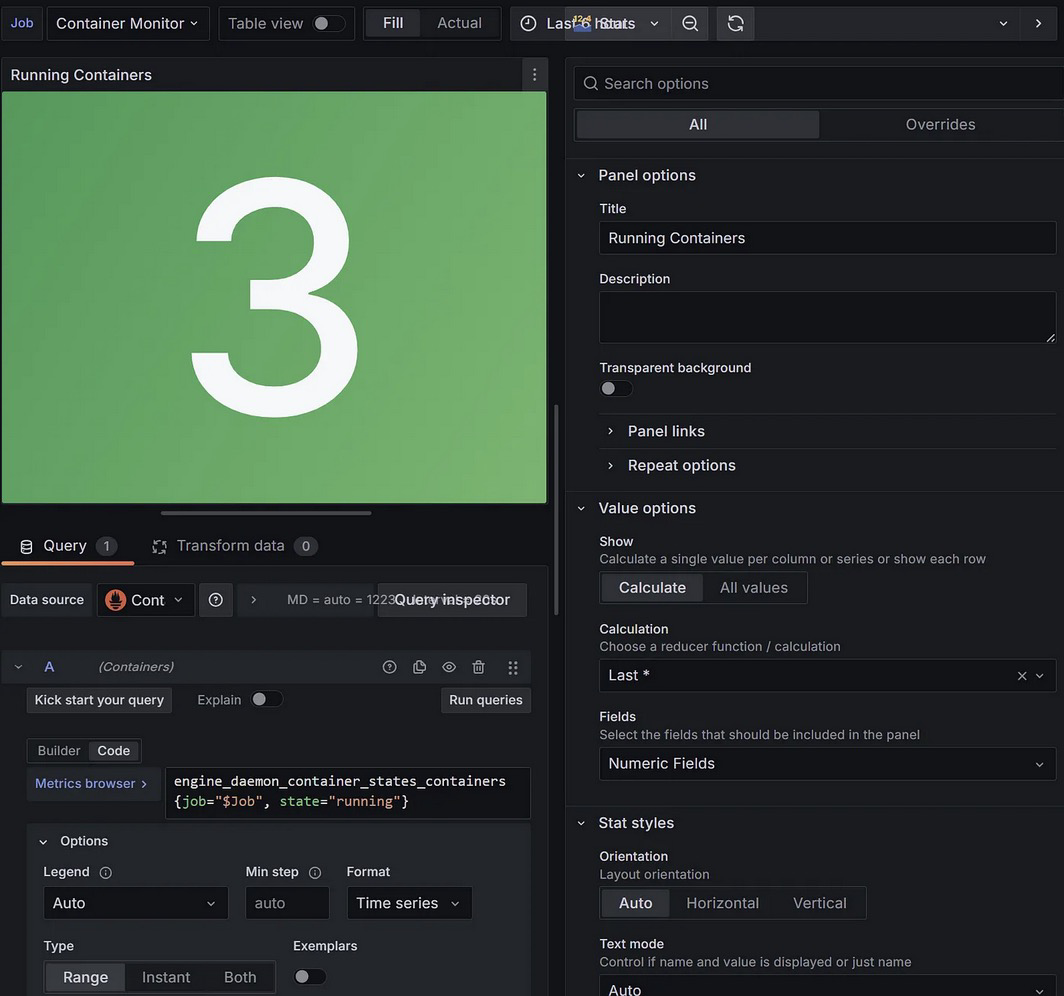Click the Min step auto field
1064x996 pixels.
[x=287, y=903]
